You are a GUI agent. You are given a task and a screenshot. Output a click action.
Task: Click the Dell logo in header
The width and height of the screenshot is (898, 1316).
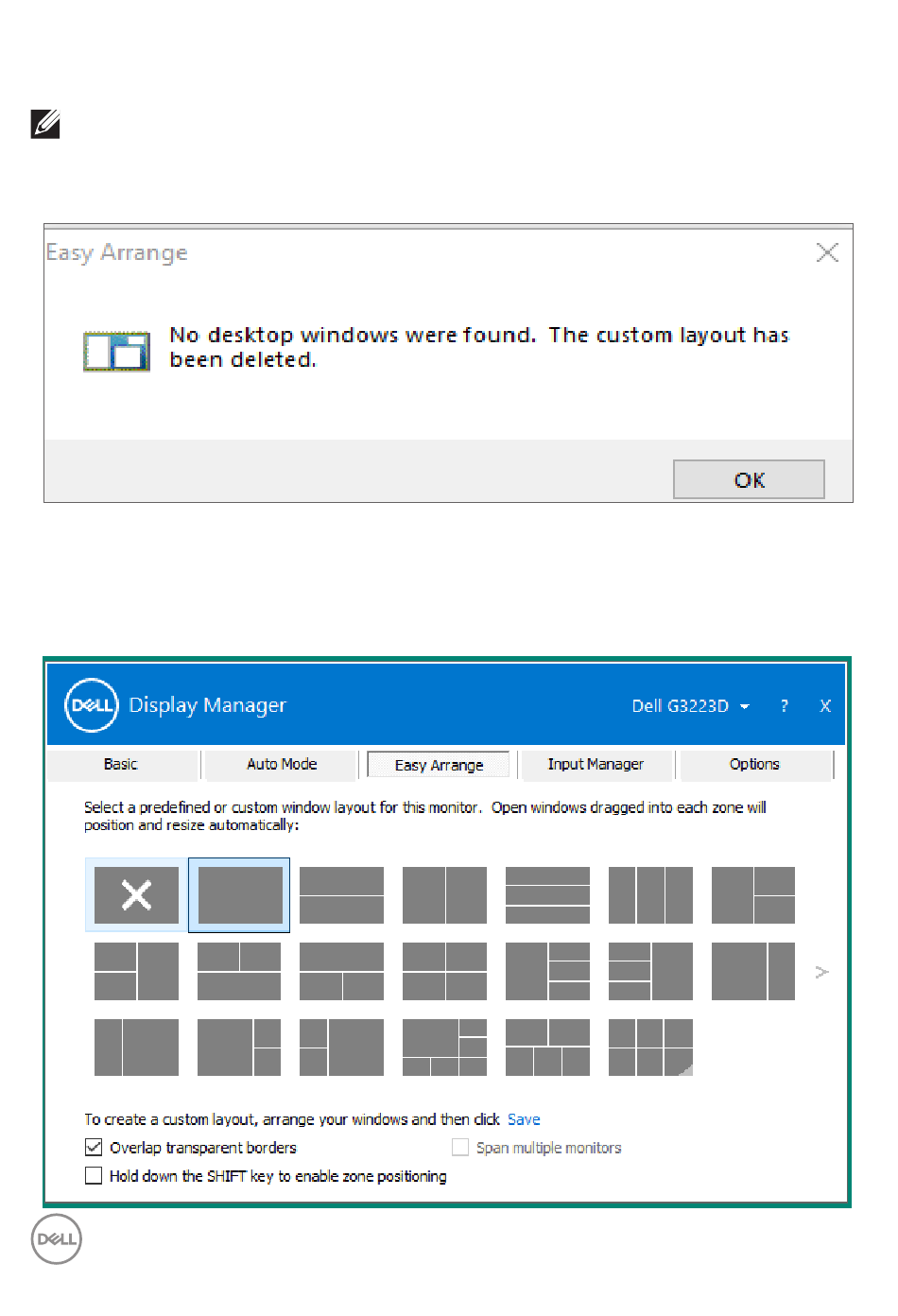point(92,705)
